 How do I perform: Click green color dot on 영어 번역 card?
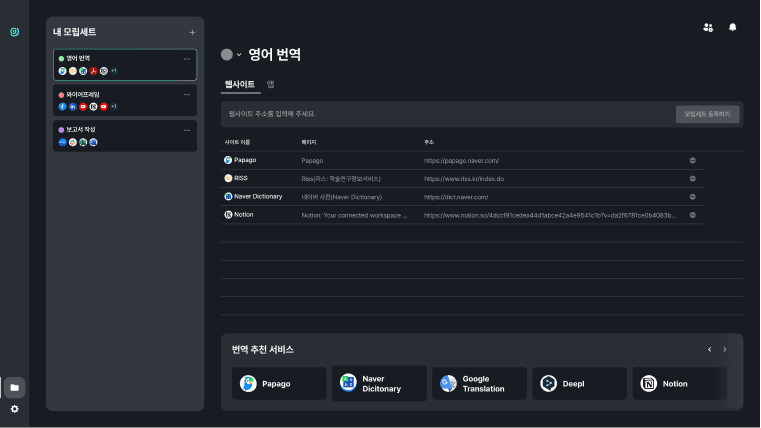(x=61, y=59)
